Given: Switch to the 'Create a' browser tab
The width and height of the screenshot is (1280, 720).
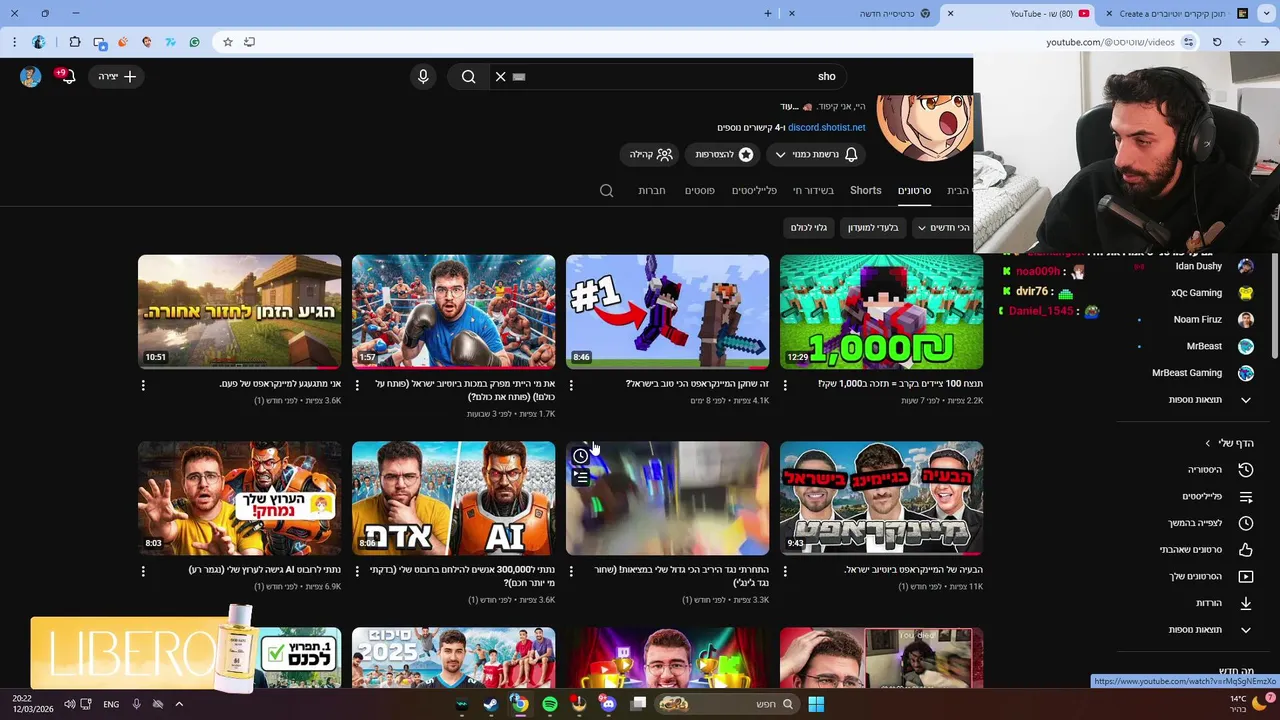Looking at the screenshot, I should [1176, 14].
